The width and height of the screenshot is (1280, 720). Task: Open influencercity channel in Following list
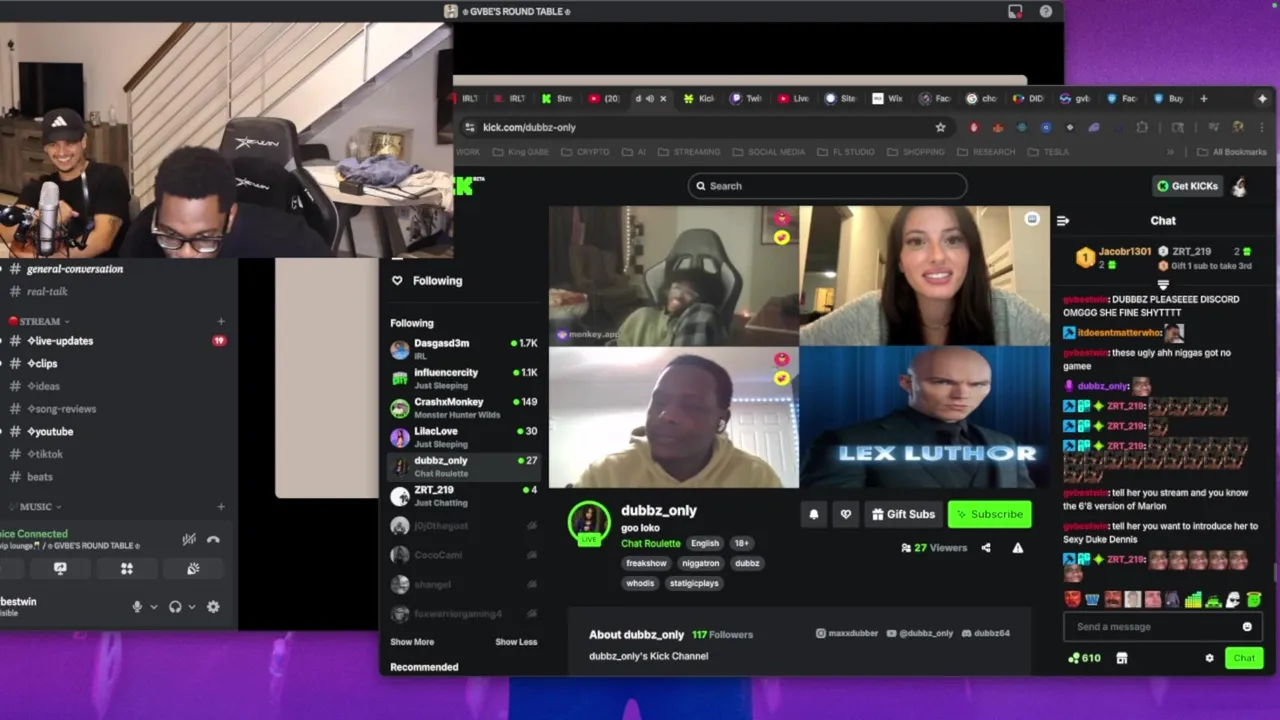point(464,378)
